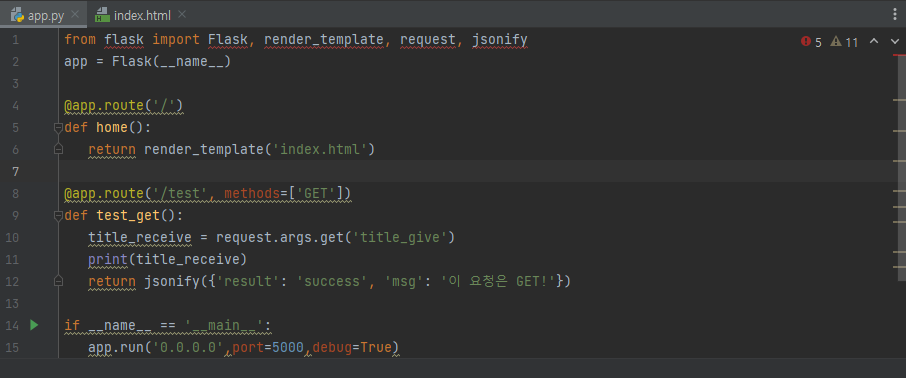This screenshot has height=378, width=906.
Task: Click the '__main__' string literal
Action: pos(224,325)
